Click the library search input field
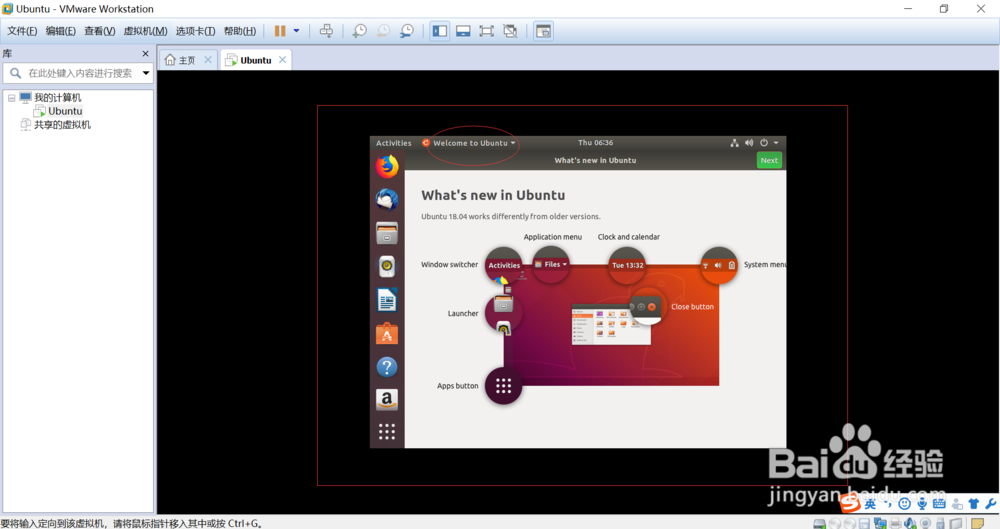 (x=80, y=73)
